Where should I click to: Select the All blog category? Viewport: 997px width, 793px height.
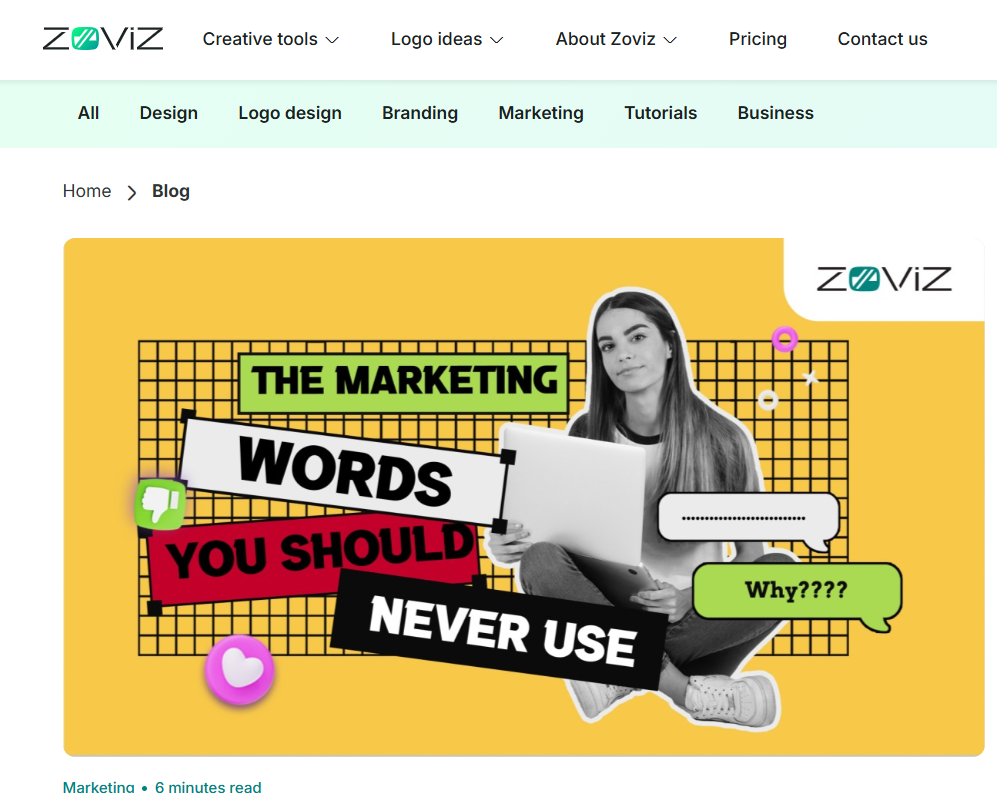pyautogui.click(x=88, y=113)
